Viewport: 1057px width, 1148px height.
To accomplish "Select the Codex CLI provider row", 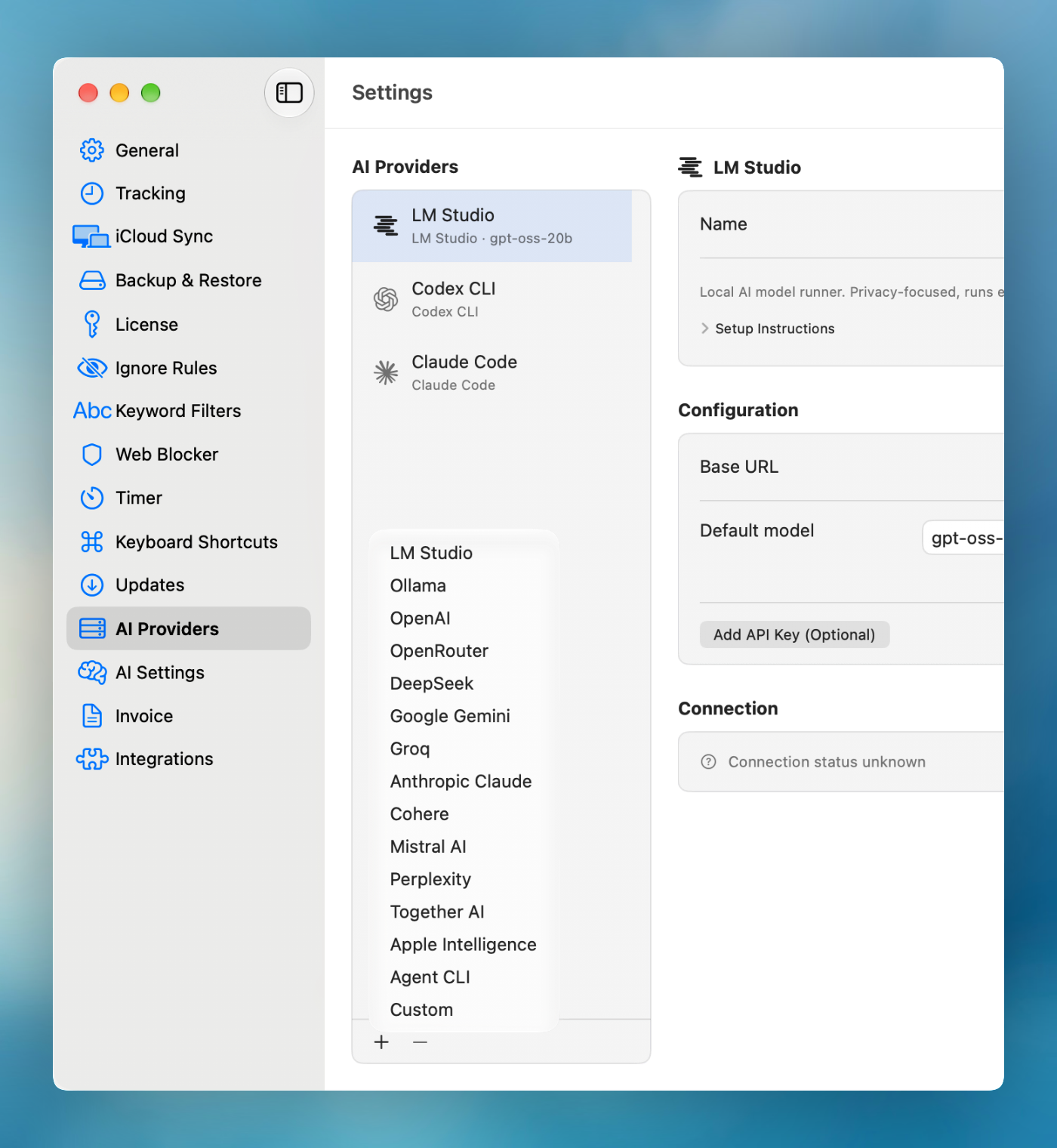I will click(492, 299).
